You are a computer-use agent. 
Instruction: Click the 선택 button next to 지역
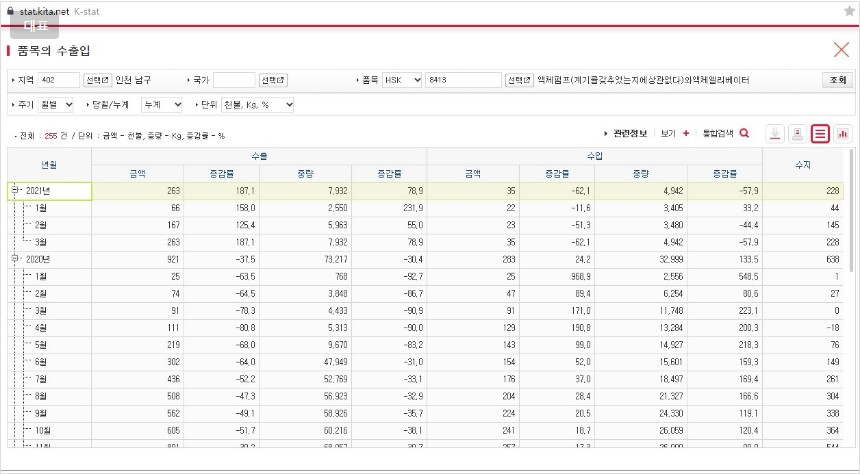pos(97,80)
